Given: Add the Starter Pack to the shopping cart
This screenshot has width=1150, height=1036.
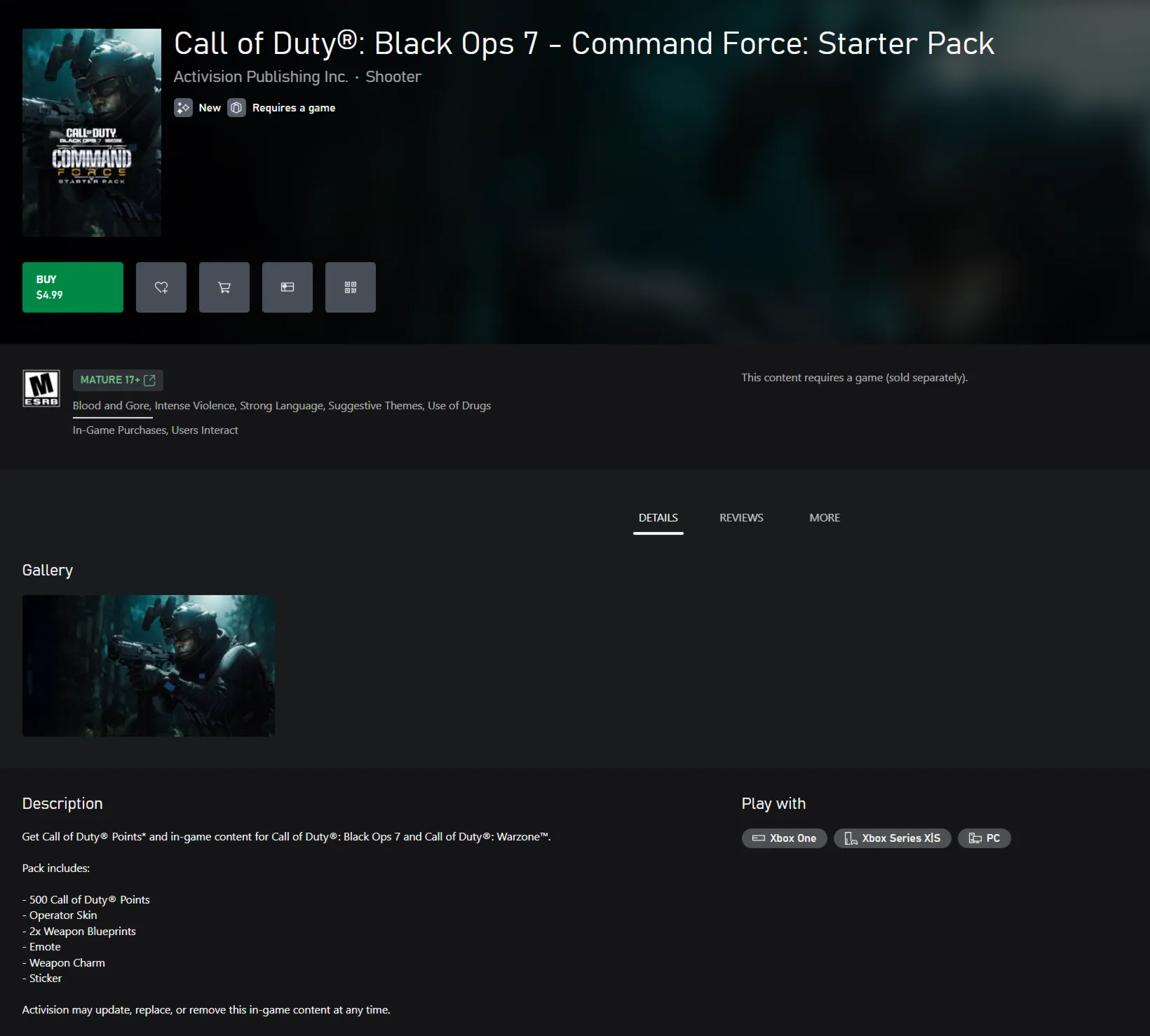Looking at the screenshot, I should (224, 287).
